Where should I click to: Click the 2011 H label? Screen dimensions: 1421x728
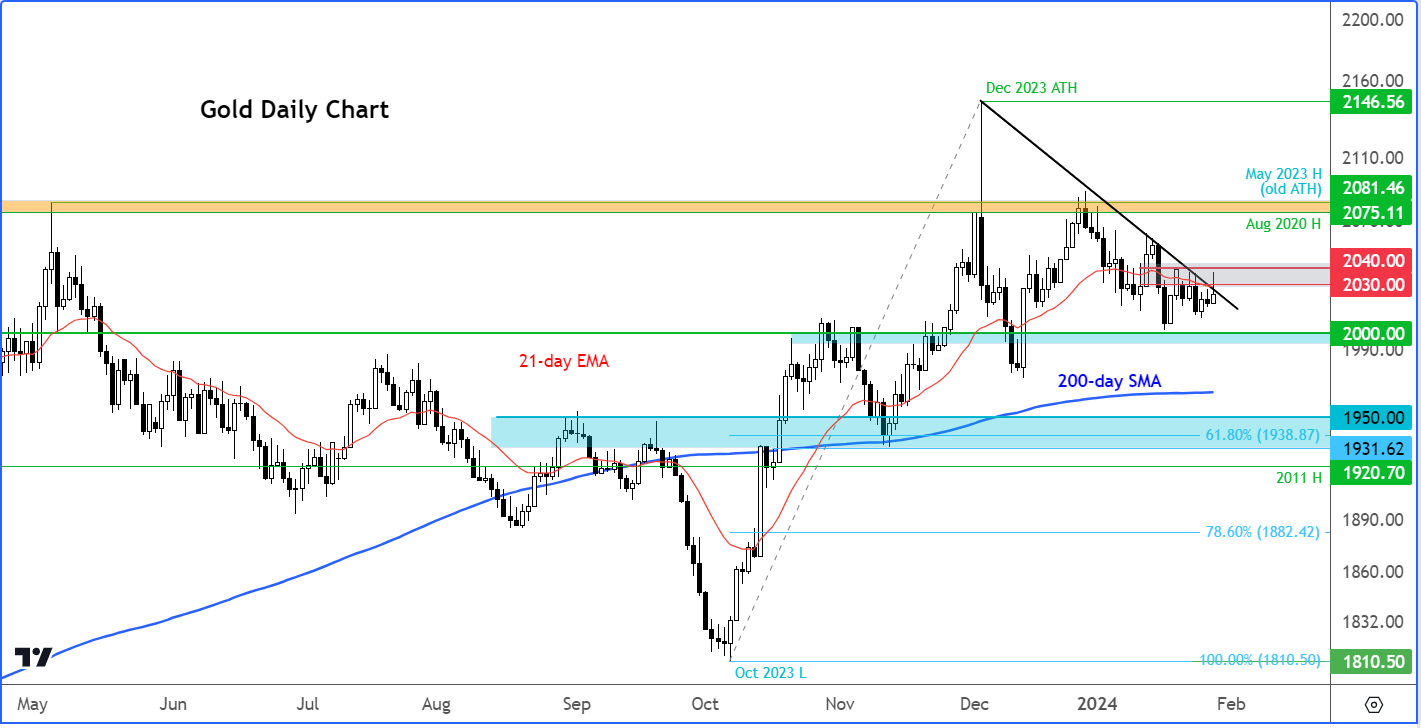(1298, 478)
